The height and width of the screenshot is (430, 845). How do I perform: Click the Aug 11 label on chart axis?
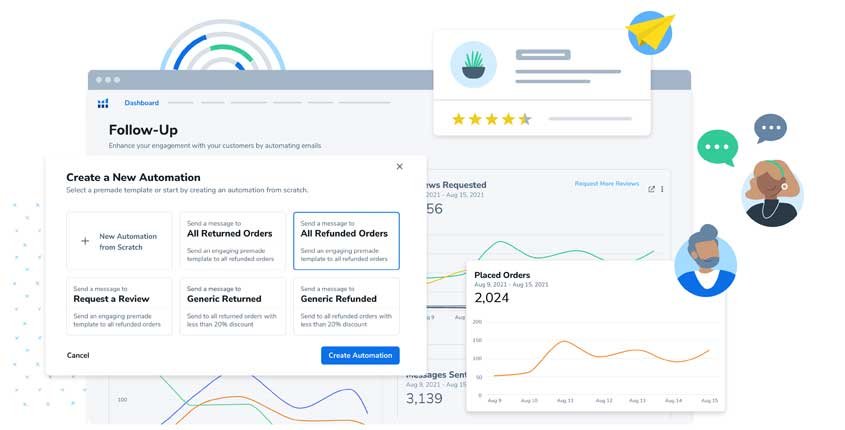click(565, 400)
